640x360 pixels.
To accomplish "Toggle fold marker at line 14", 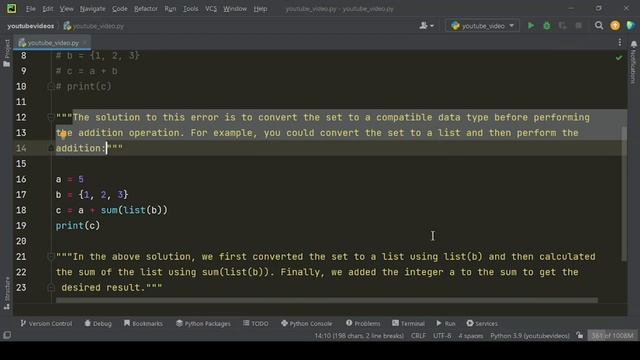I will tap(51, 148).
